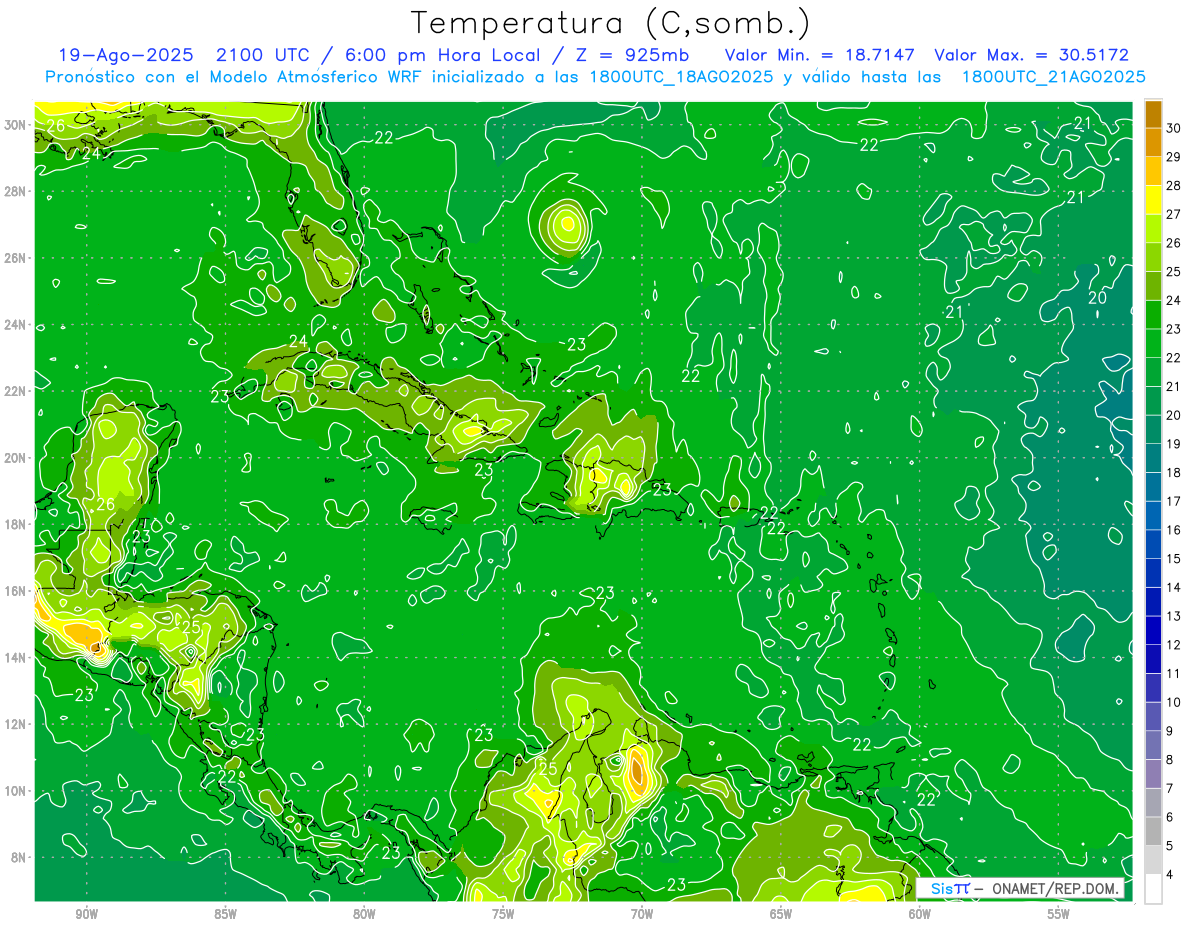Screen dimensions: 1200x927
Task: Click contour label '25' over Colombia near 75W
Action: click(x=547, y=769)
